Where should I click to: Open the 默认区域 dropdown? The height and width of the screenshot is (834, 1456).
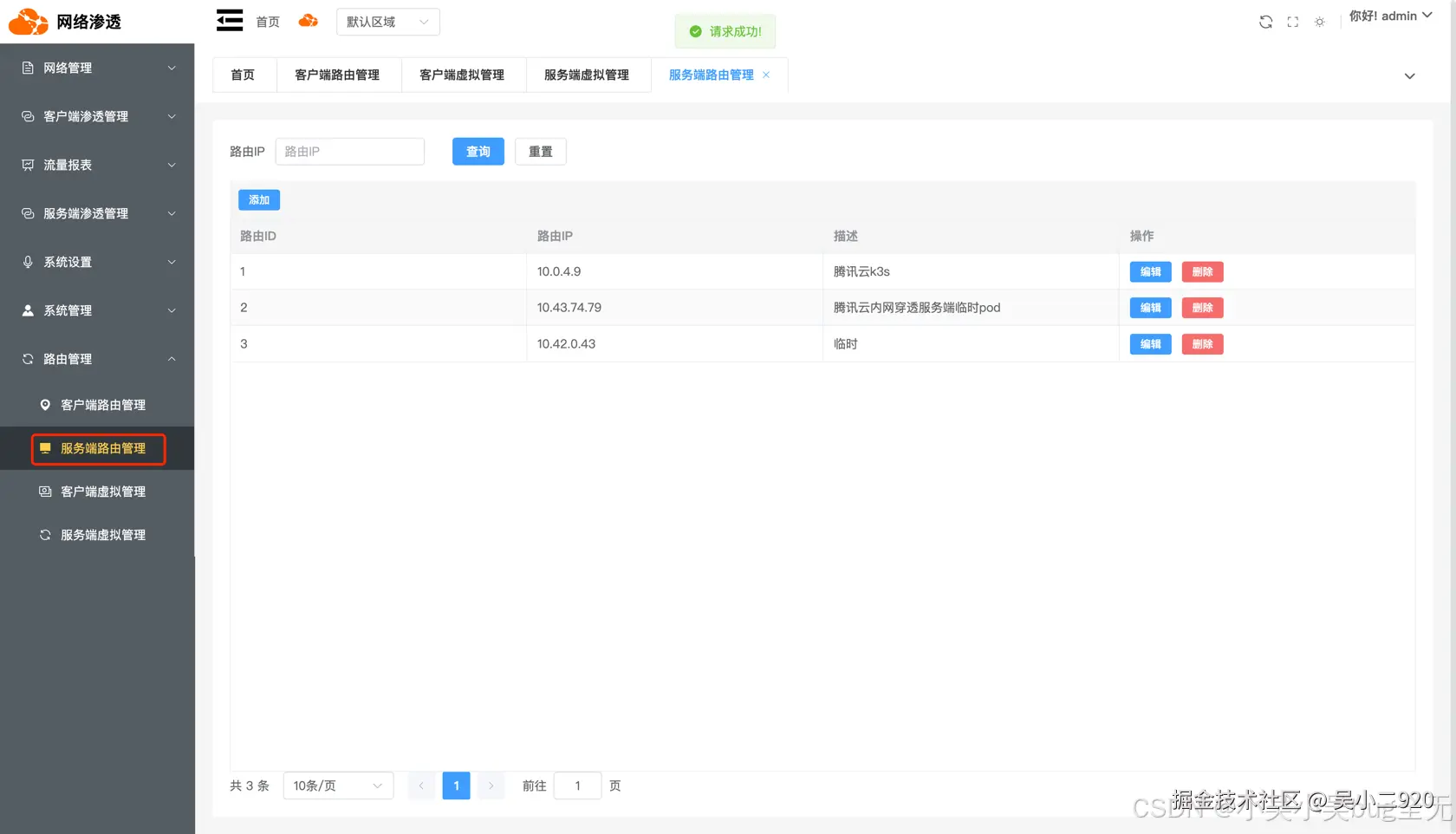pos(387,22)
